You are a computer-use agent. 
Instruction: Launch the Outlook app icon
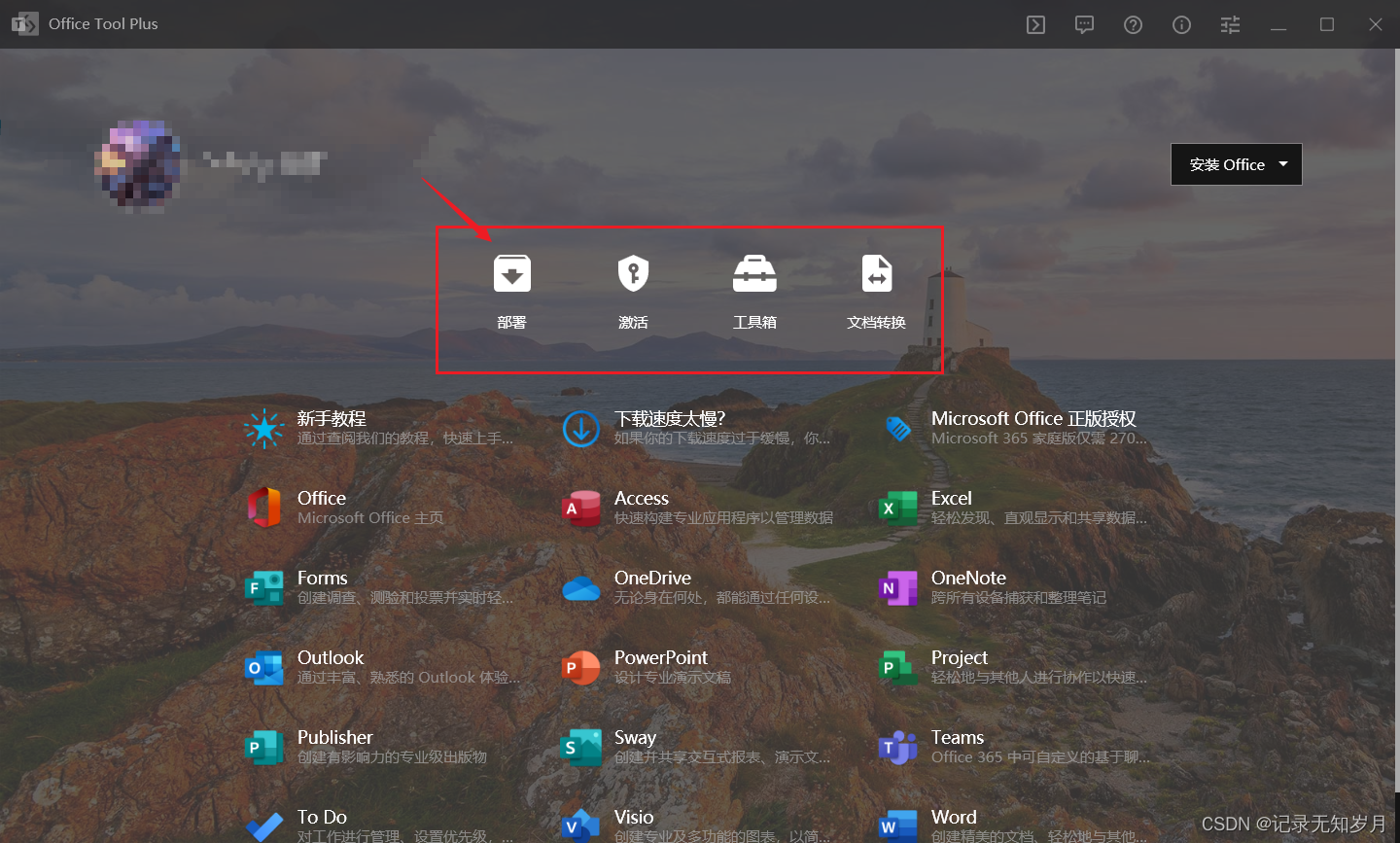264,667
